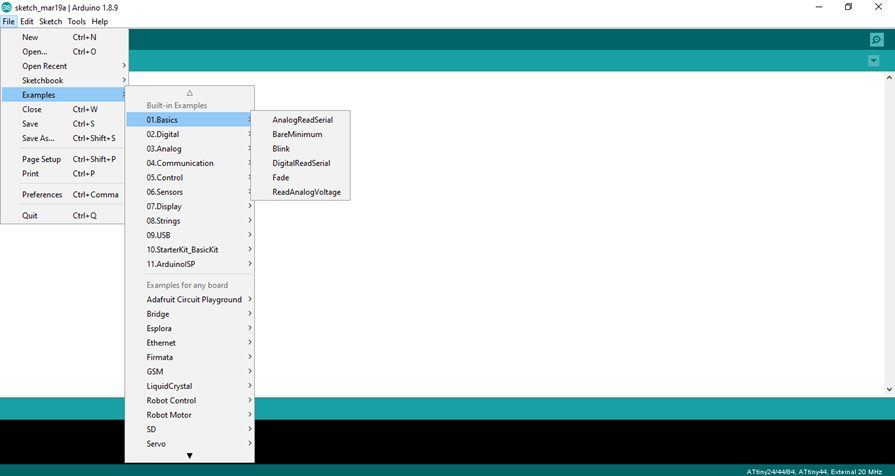Open the tab options dropdown arrow

click(x=873, y=60)
